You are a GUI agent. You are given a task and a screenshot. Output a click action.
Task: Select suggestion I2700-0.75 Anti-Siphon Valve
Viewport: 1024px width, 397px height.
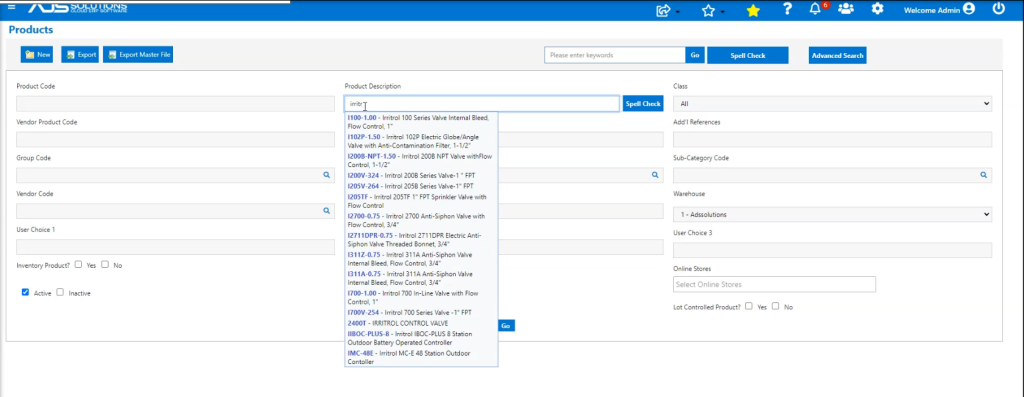(x=421, y=220)
